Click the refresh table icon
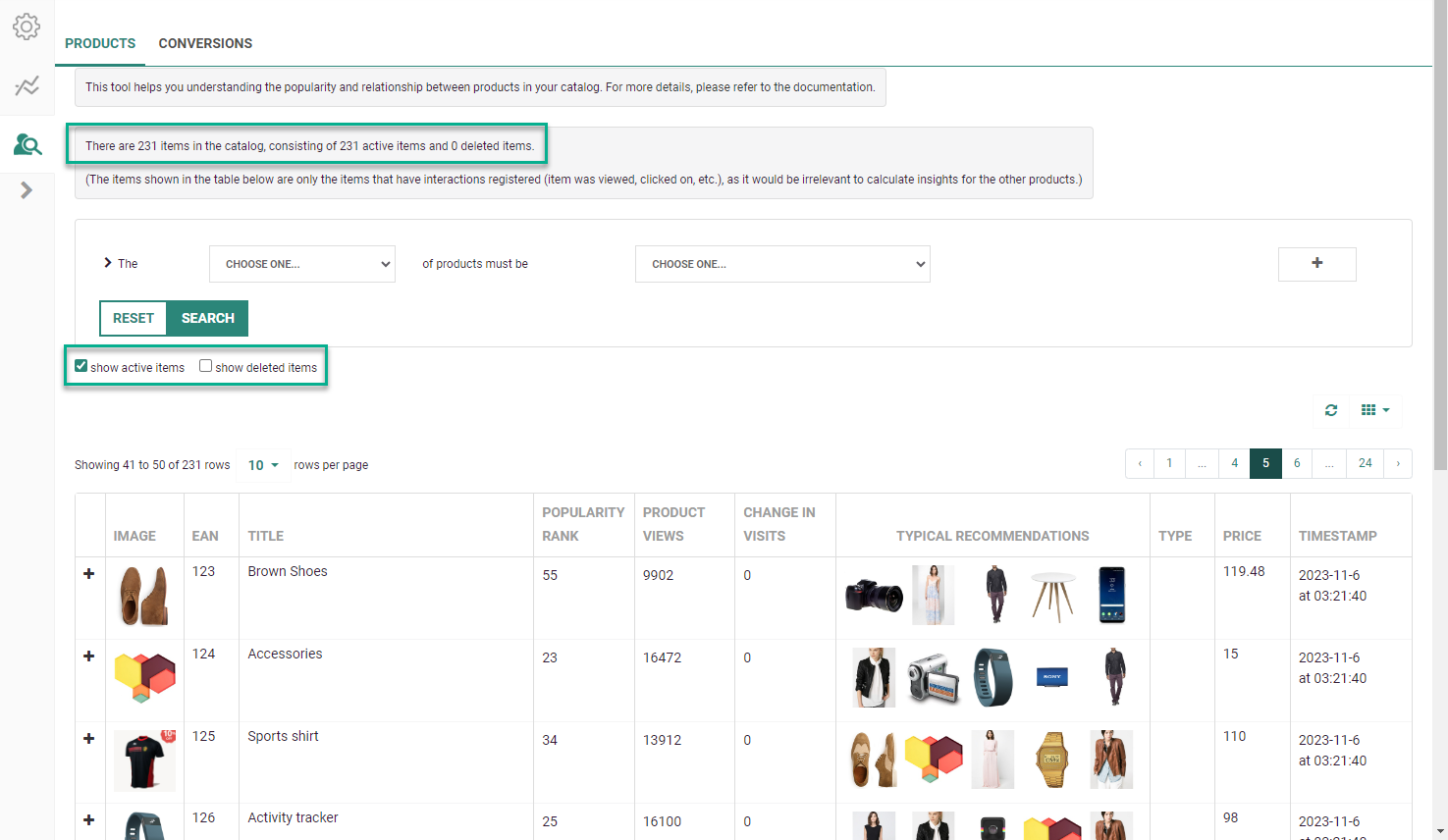This screenshot has height=840, width=1448. pyautogui.click(x=1331, y=410)
